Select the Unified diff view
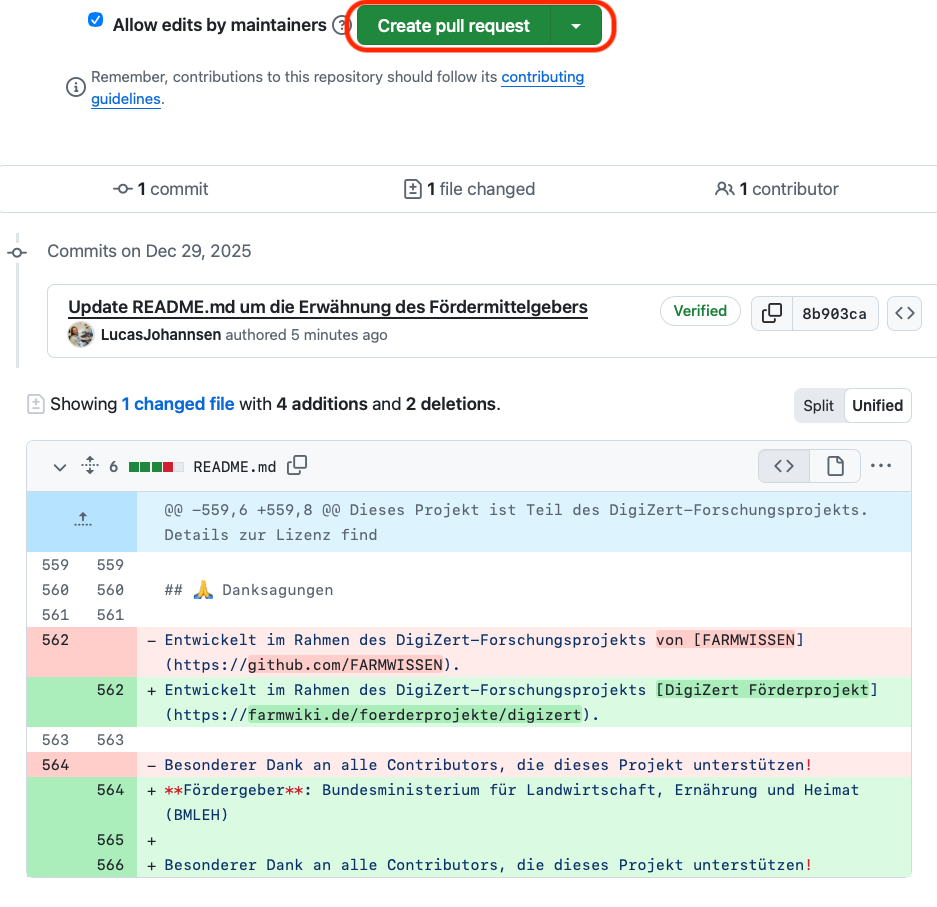937x907 pixels. 877,406
